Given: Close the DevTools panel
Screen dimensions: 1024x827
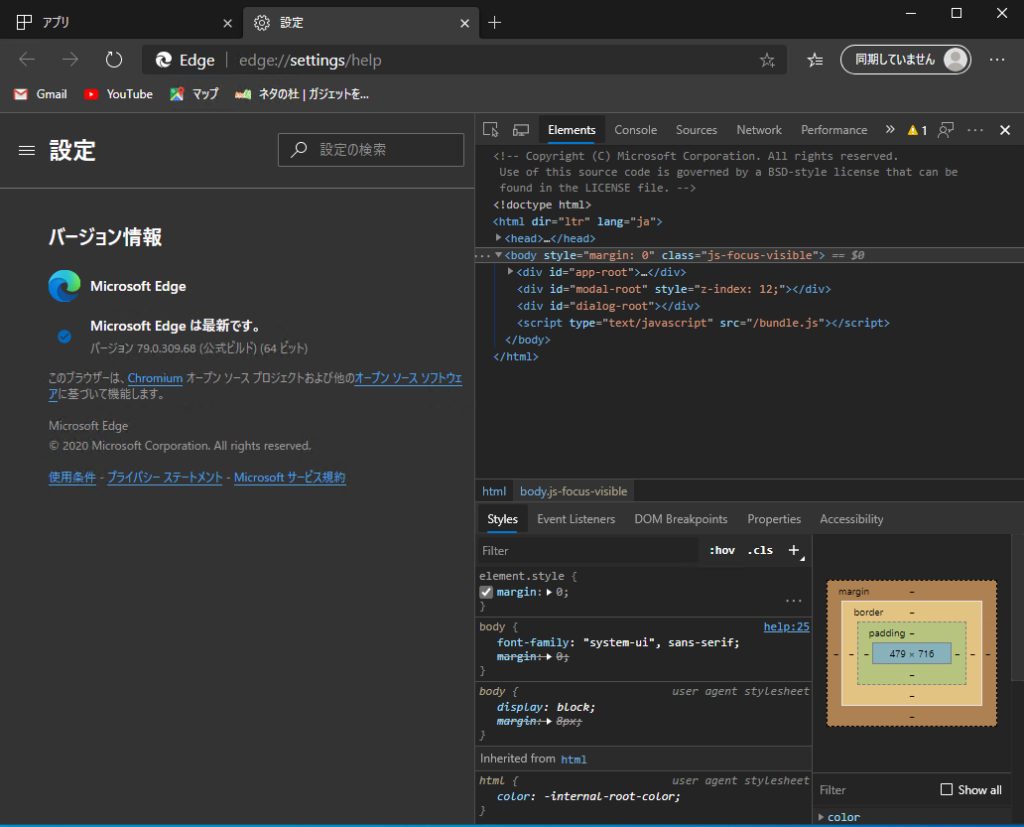Looking at the screenshot, I should pos(1005,130).
